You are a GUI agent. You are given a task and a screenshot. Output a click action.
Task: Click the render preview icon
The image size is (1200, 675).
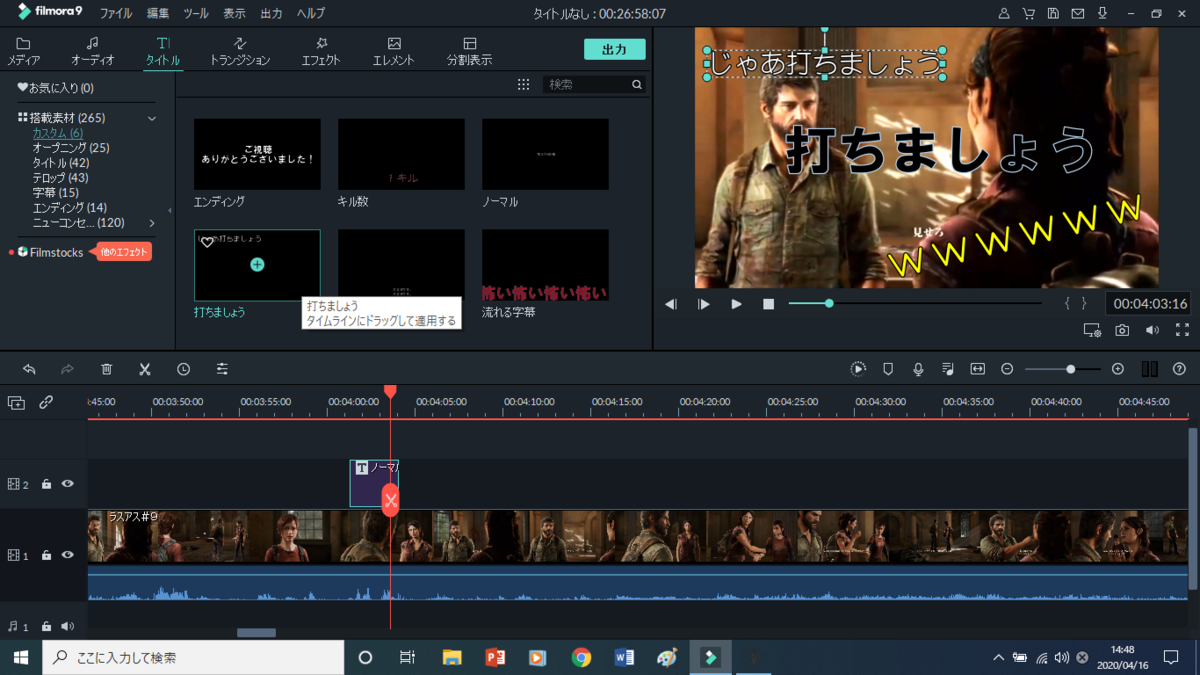tap(858, 369)
